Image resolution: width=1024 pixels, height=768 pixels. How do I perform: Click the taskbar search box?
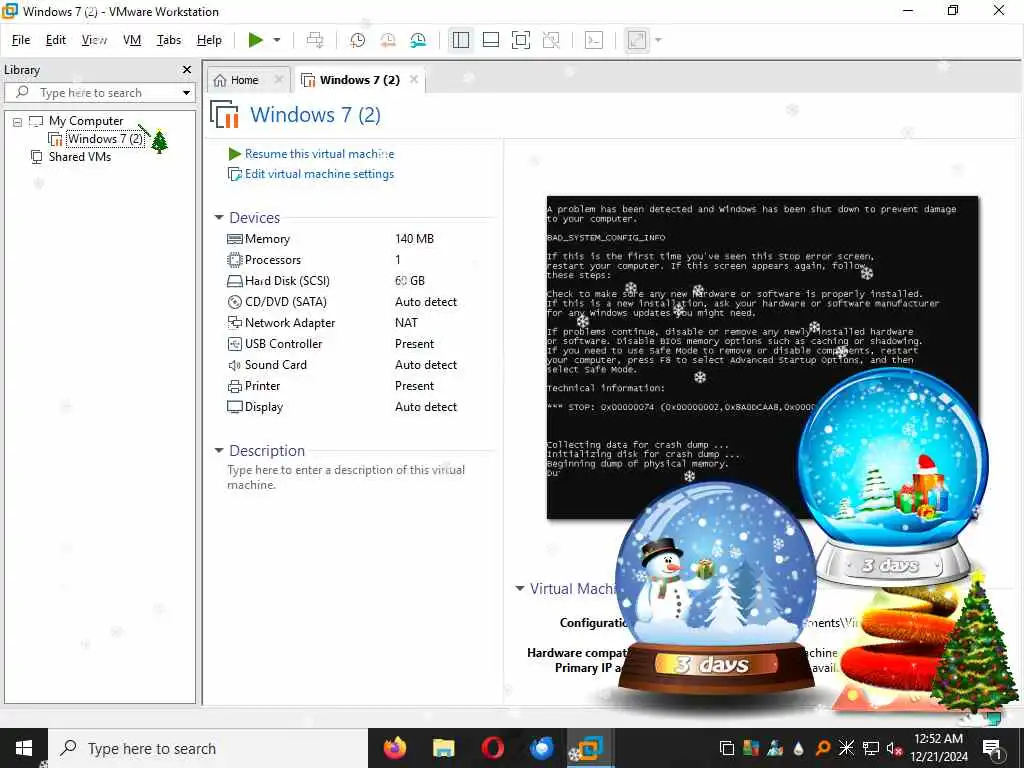(208, 748)
